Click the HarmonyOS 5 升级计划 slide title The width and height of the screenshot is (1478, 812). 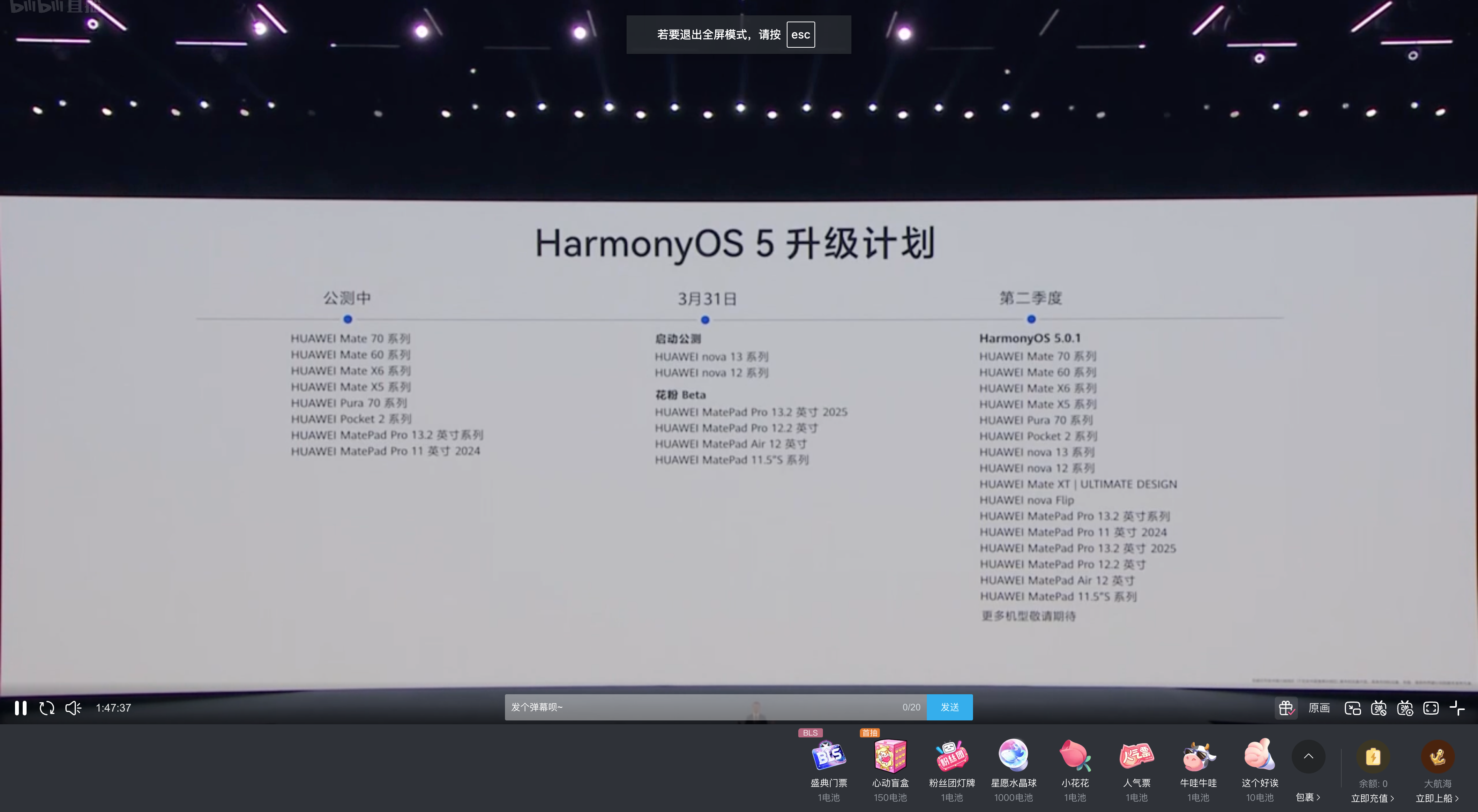click(735, 243)
